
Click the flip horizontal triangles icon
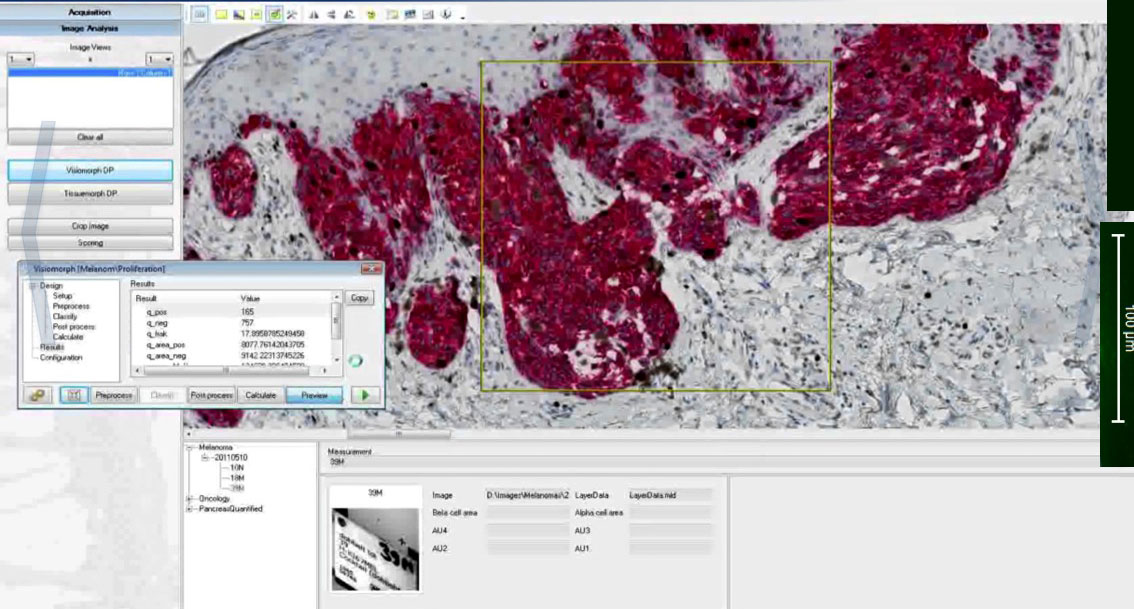(x=314, y=15)
